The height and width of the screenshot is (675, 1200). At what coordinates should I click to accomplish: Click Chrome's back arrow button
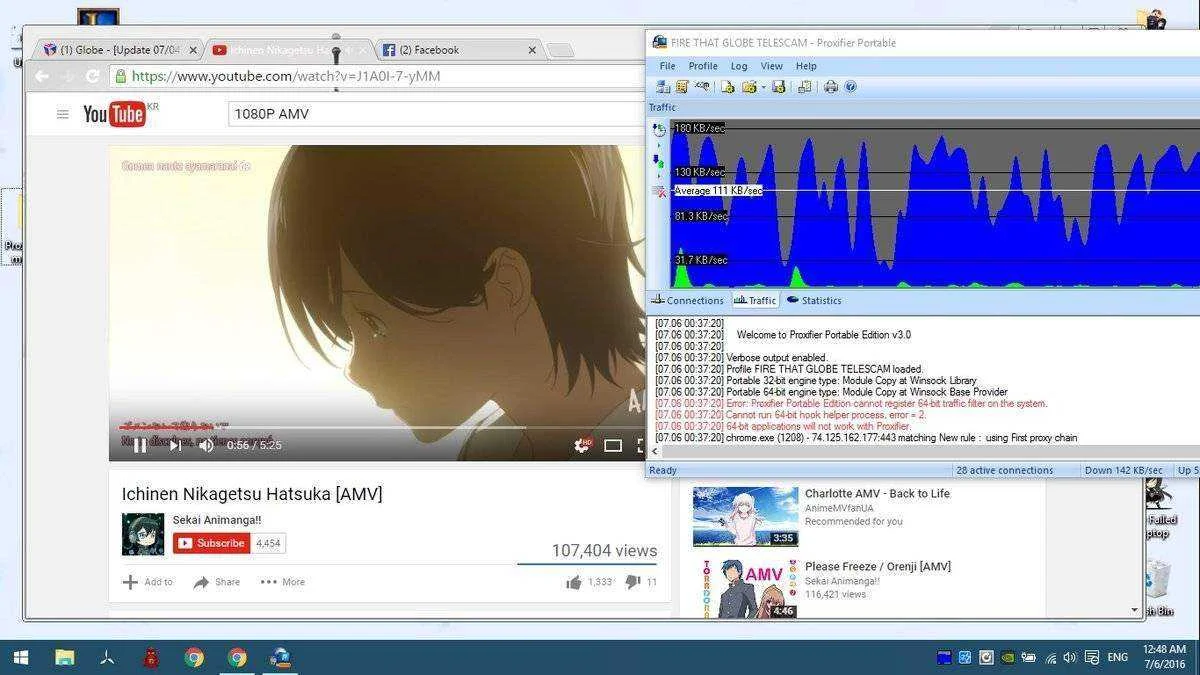42,76
